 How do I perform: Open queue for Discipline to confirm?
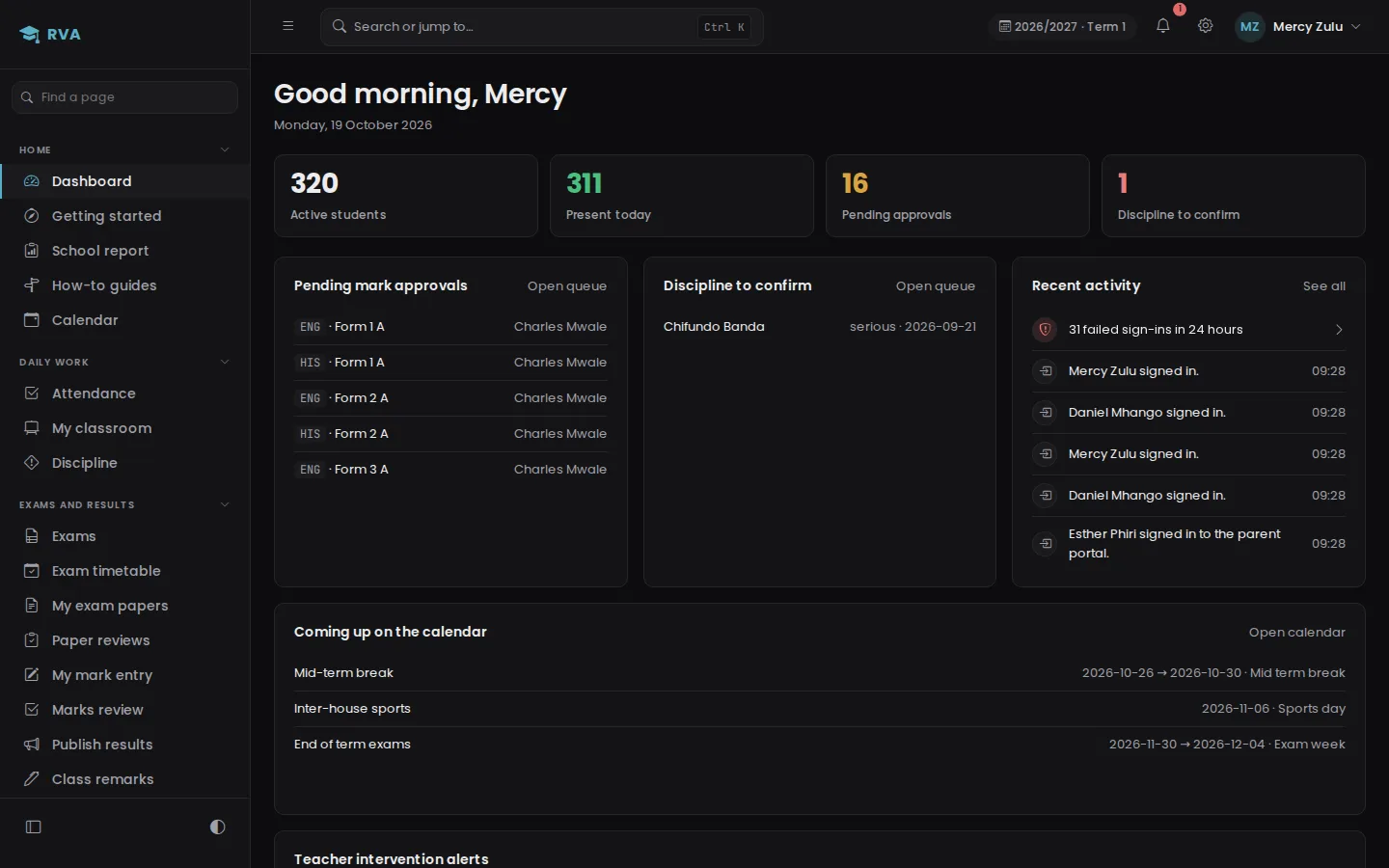[x=936, y=286]
